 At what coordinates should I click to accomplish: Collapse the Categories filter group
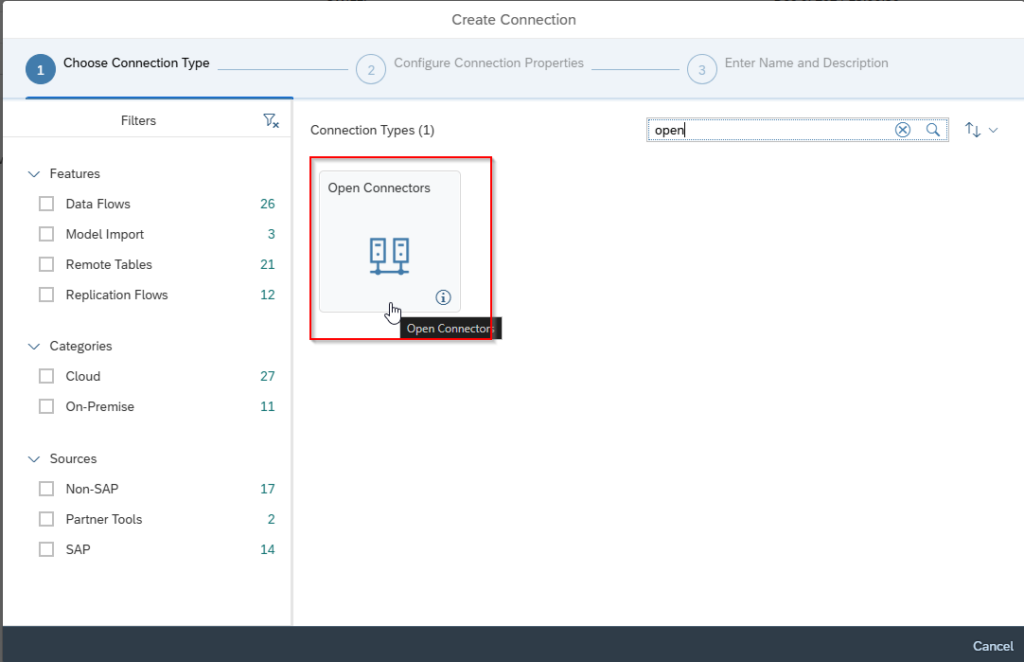tap(35, 346)
